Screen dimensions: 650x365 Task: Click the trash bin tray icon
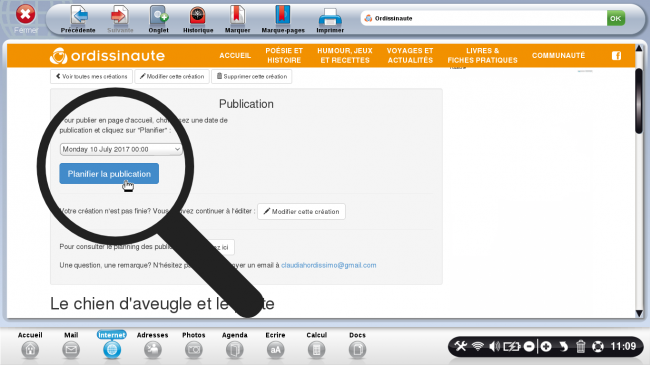click(580, 346)
